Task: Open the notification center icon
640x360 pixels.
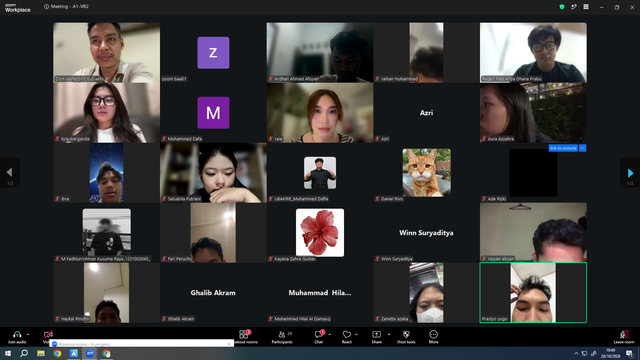Action: (629, 353)
